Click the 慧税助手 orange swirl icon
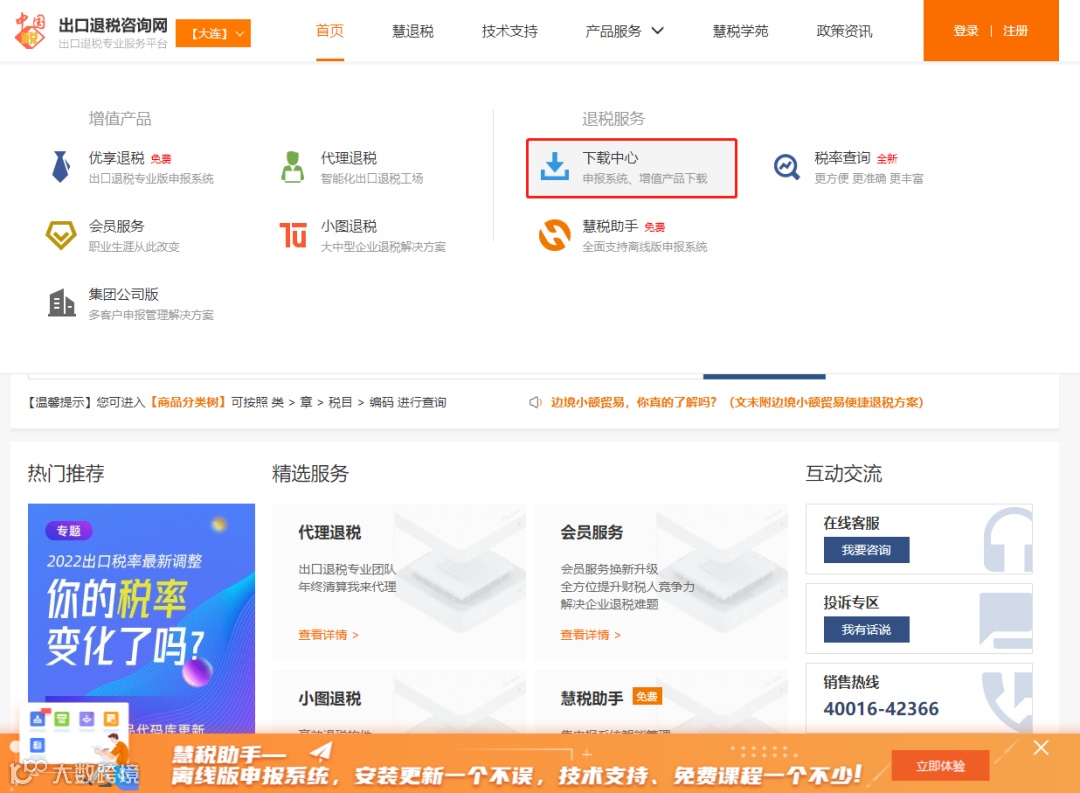The height and width of the screenshot is (793, 1080). (x=554, y=235)
